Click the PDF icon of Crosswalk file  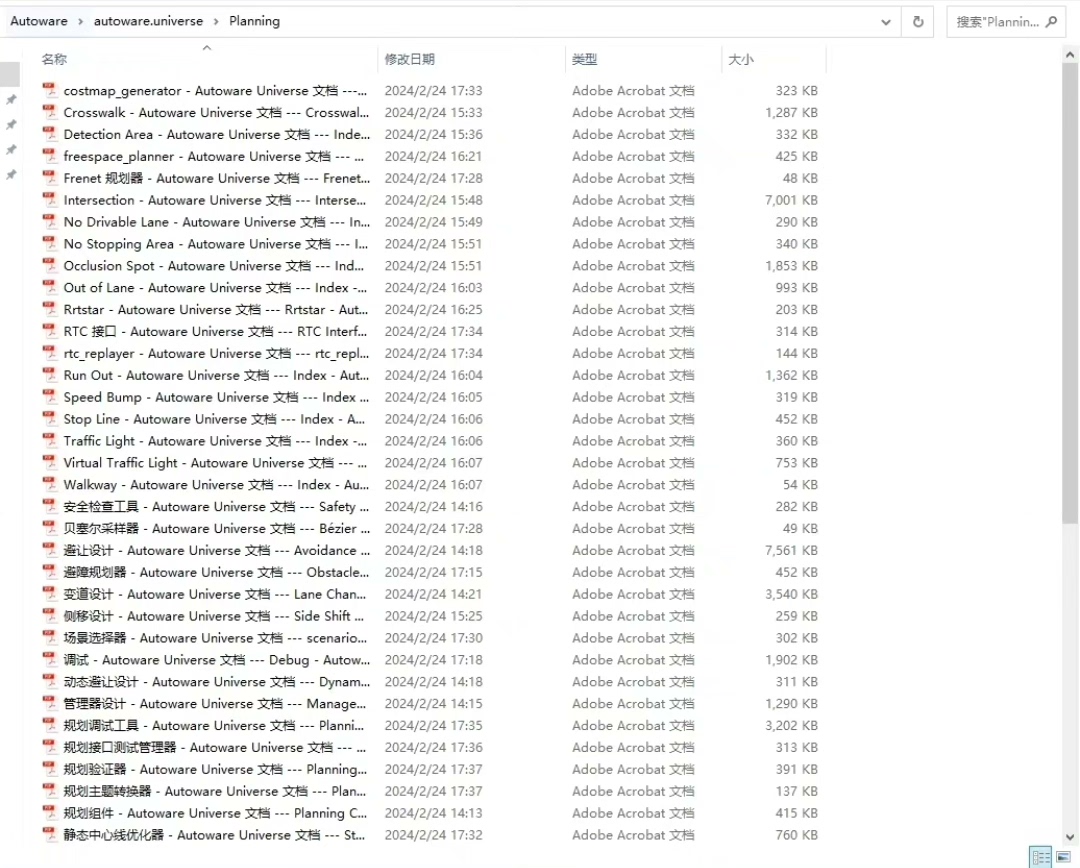tap(50, 112)
